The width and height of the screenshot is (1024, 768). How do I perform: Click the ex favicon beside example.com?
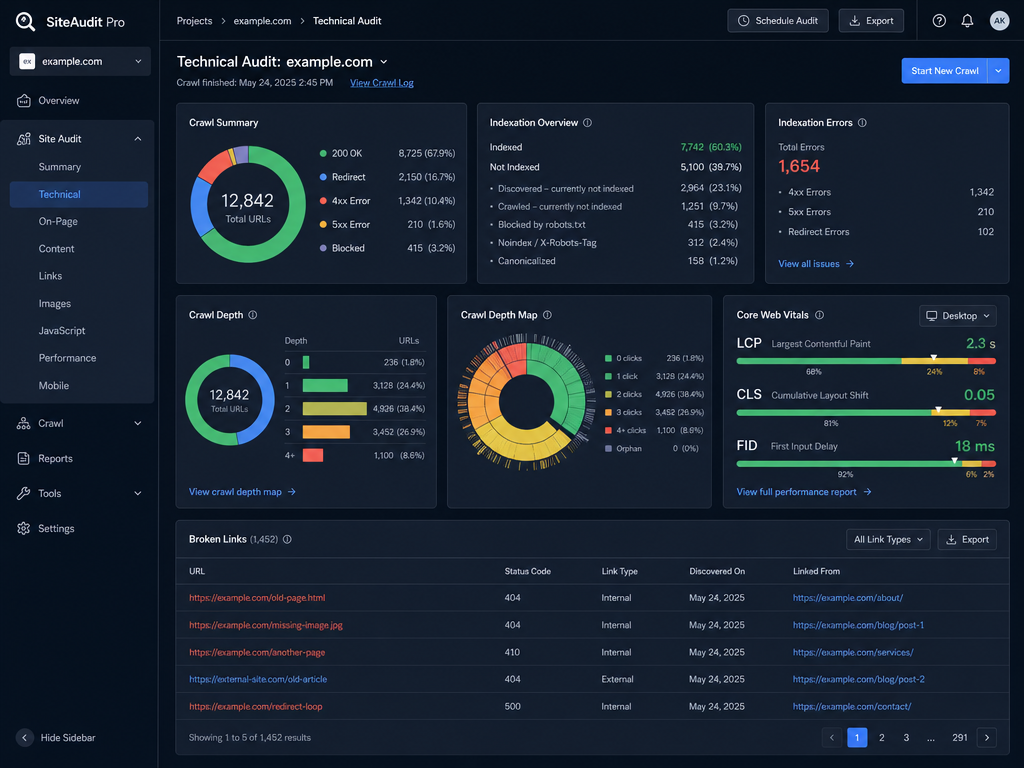click(x=27, y=61)
